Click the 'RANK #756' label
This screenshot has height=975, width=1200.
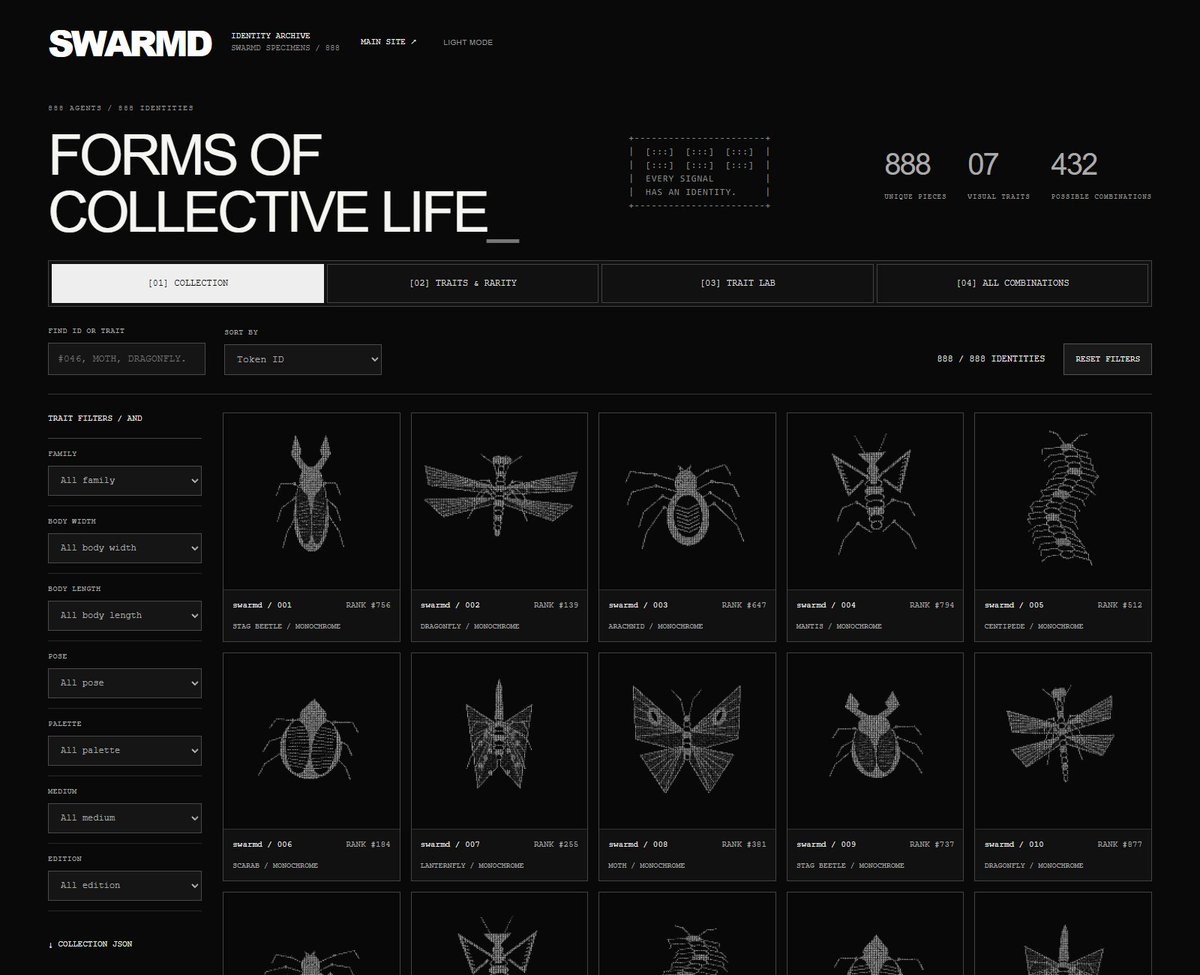pos(368,605)
